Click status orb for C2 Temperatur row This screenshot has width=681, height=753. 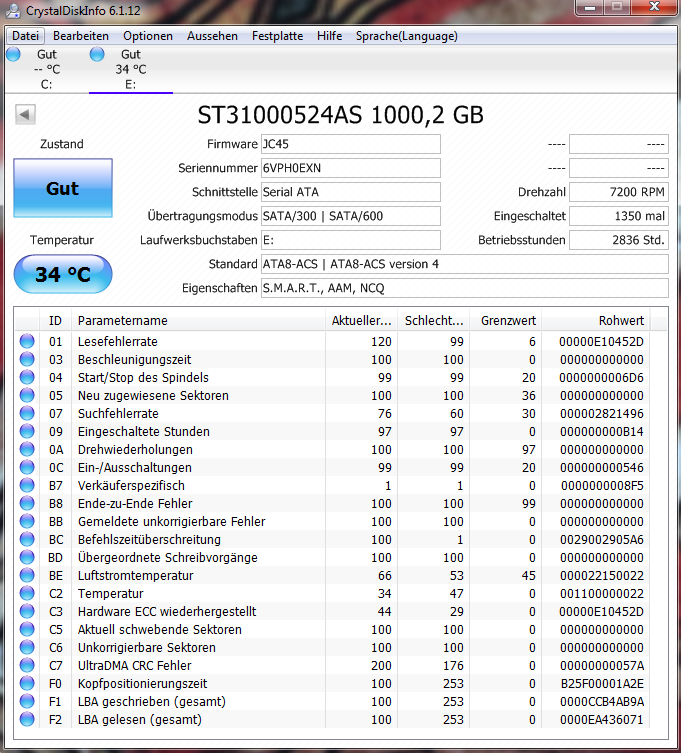pyautogui.click(x=27, y=594)
